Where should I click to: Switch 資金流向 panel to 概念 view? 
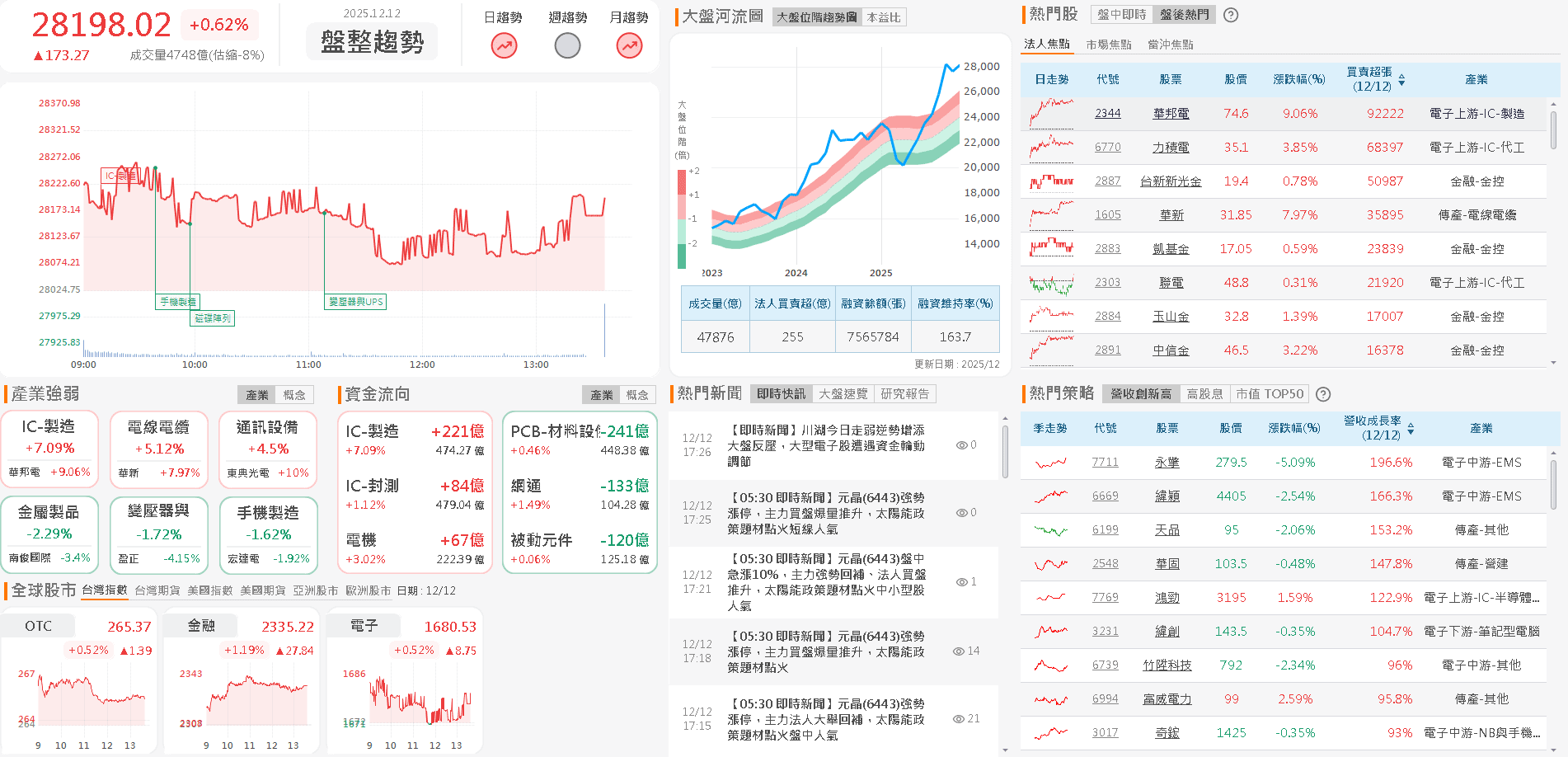coord(638,394)
